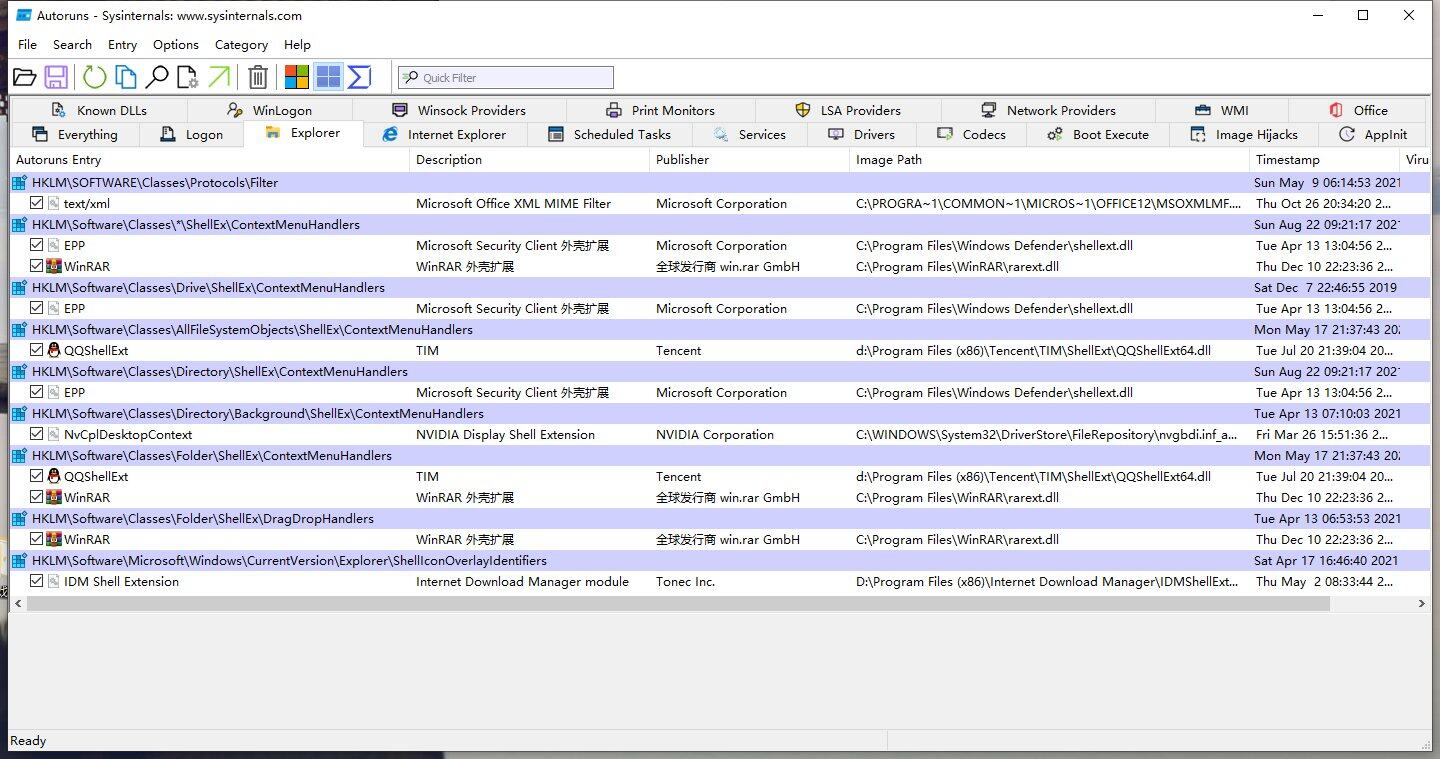Open the Help menu
Screen dimensions: 1440x759
point(297,45)
